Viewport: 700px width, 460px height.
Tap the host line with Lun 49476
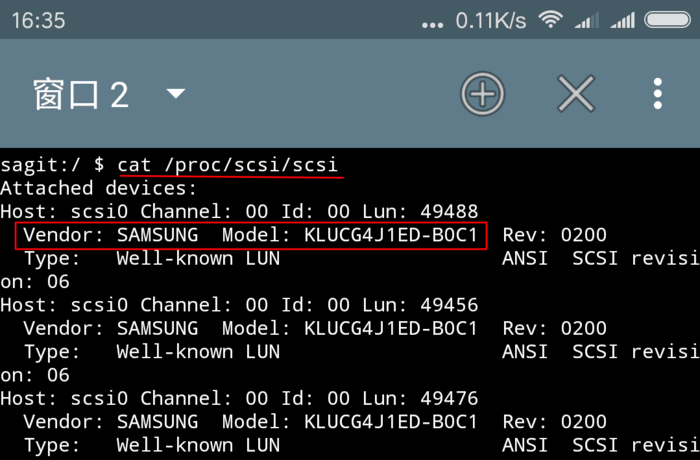coord(239,398)
